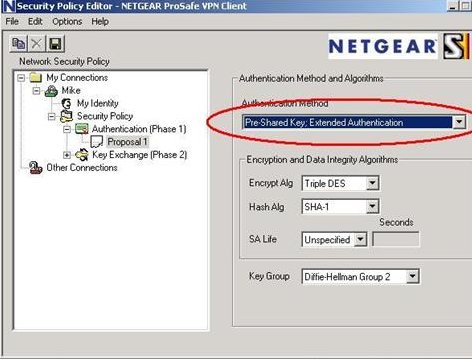
Task: Select Authentication (Phase 1) tree item
Action: point(139,129)
